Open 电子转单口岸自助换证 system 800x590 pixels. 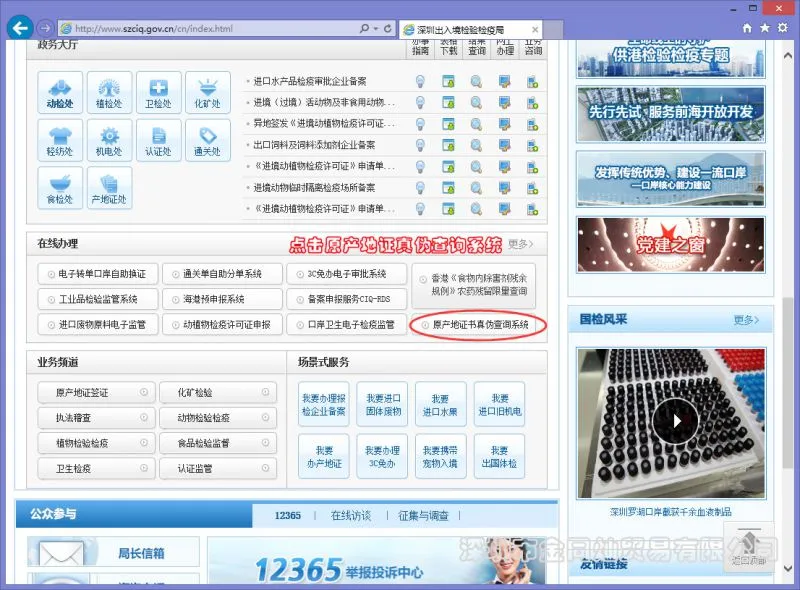click(97, 274)
